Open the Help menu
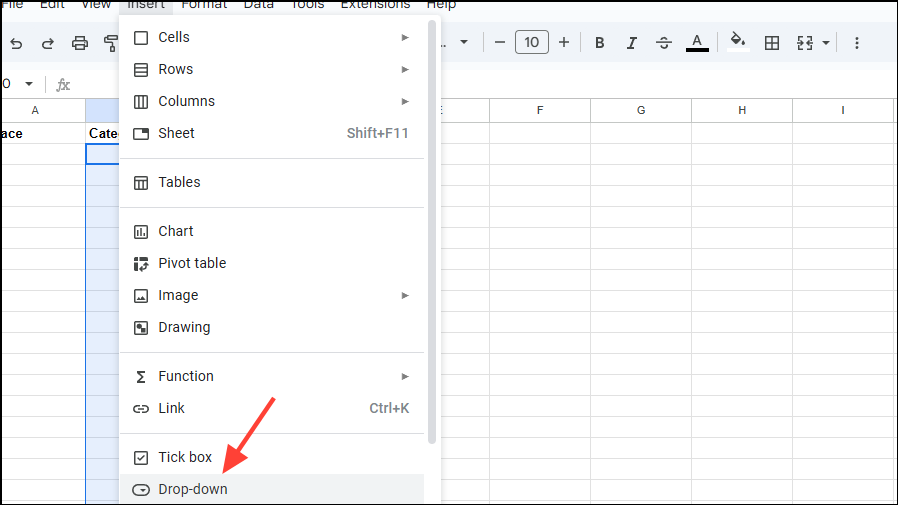The width and height of the screenshot is (898, 505). point(441,4)
